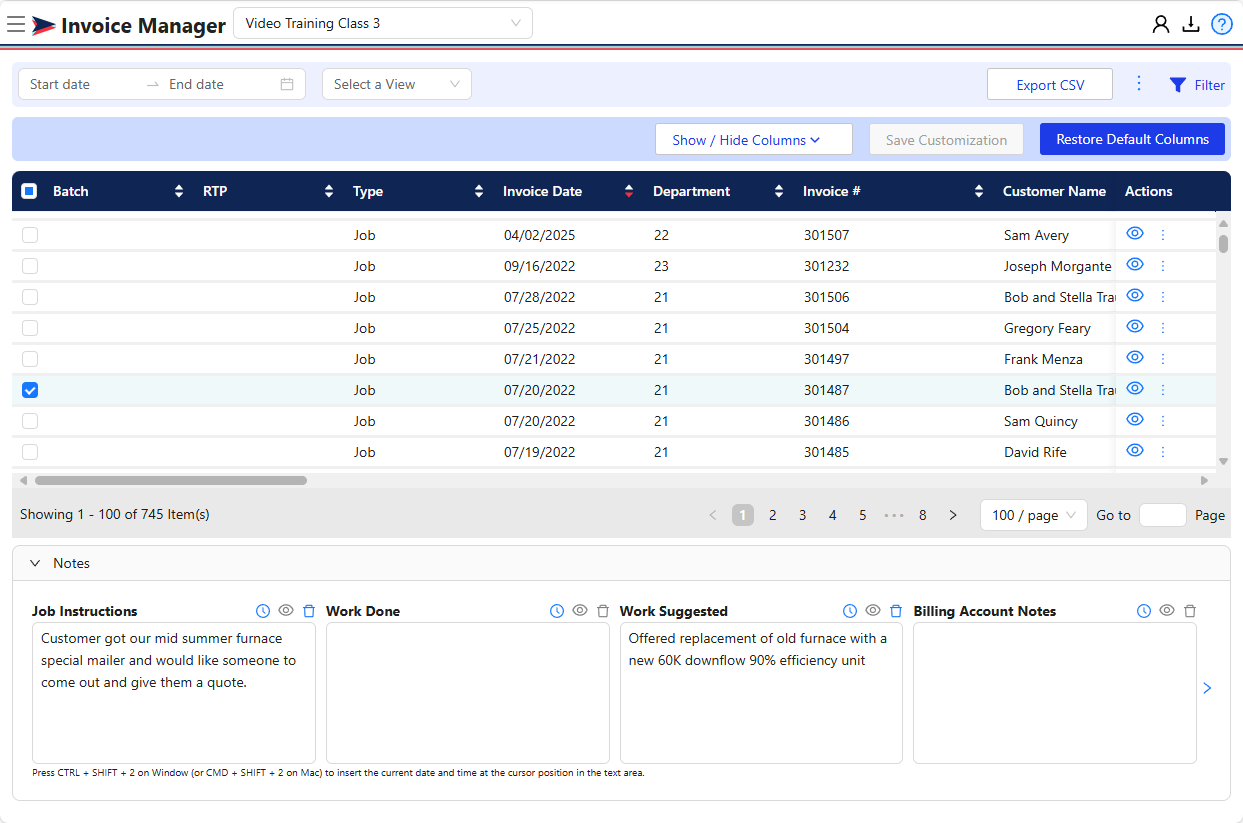
Task: Uncheck the row for invoice 301487
Action: tap(30, 390)
